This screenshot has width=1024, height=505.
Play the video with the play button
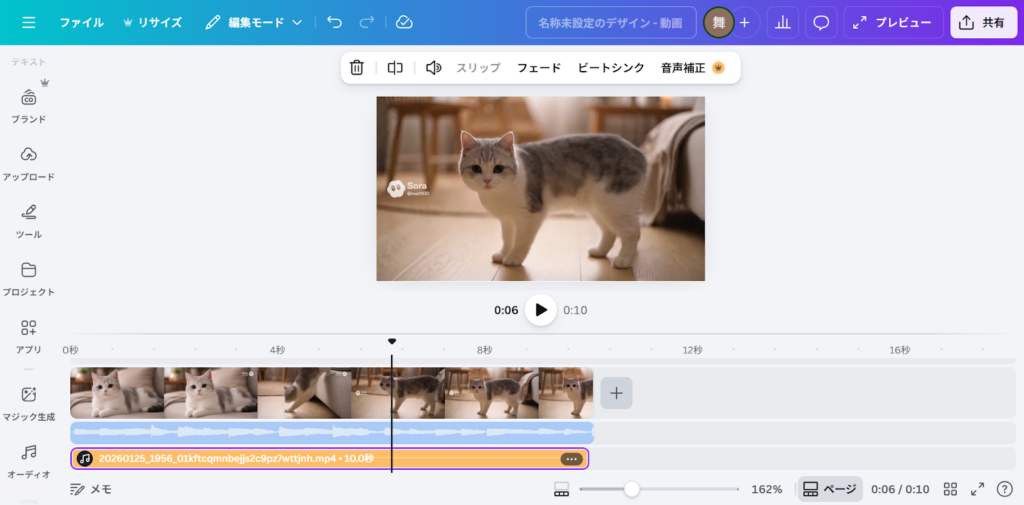541,310
